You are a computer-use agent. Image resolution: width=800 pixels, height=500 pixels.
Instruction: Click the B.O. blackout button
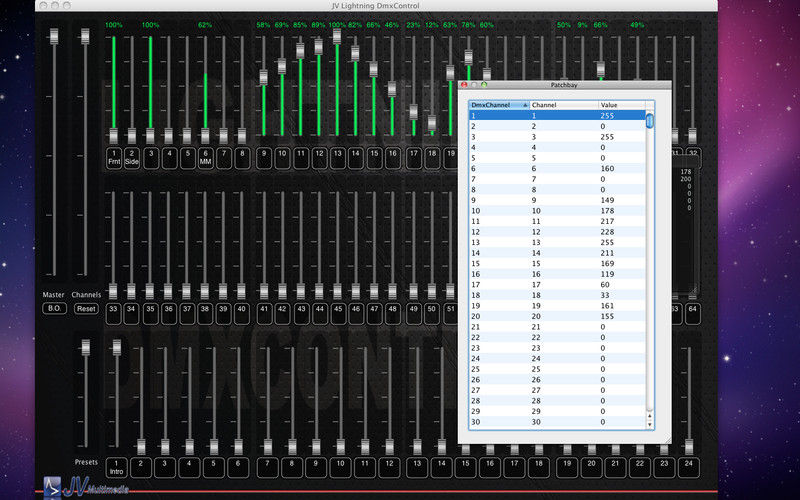click(54, 308)
